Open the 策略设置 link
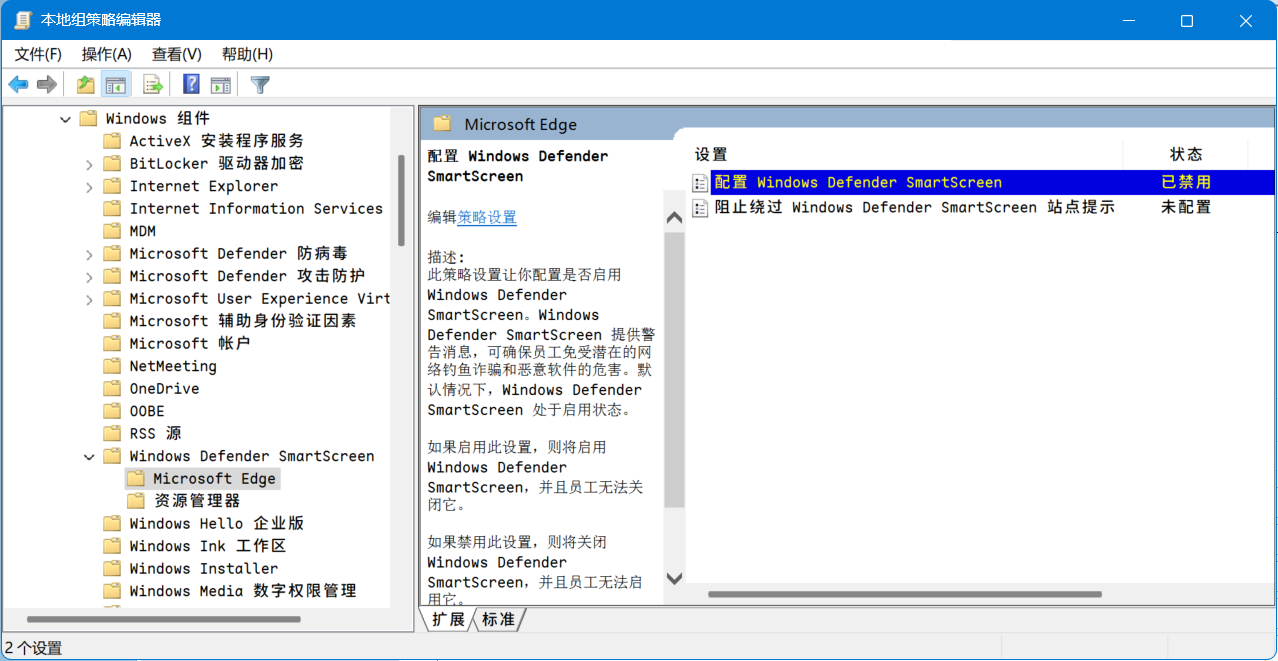1278x661 pixels. coord(487,217)
